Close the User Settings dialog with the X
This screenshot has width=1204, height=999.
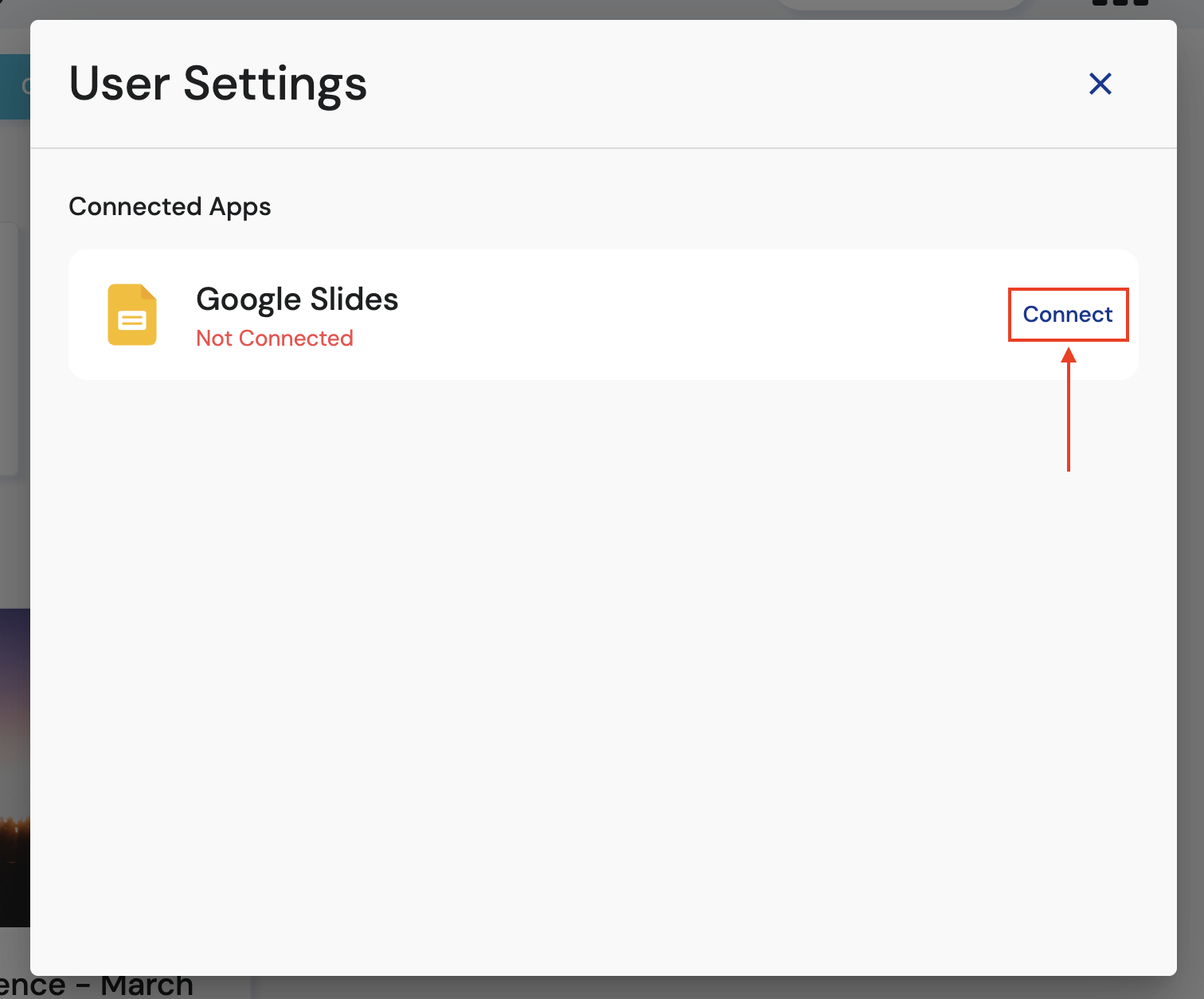[x=1100, y=84]
